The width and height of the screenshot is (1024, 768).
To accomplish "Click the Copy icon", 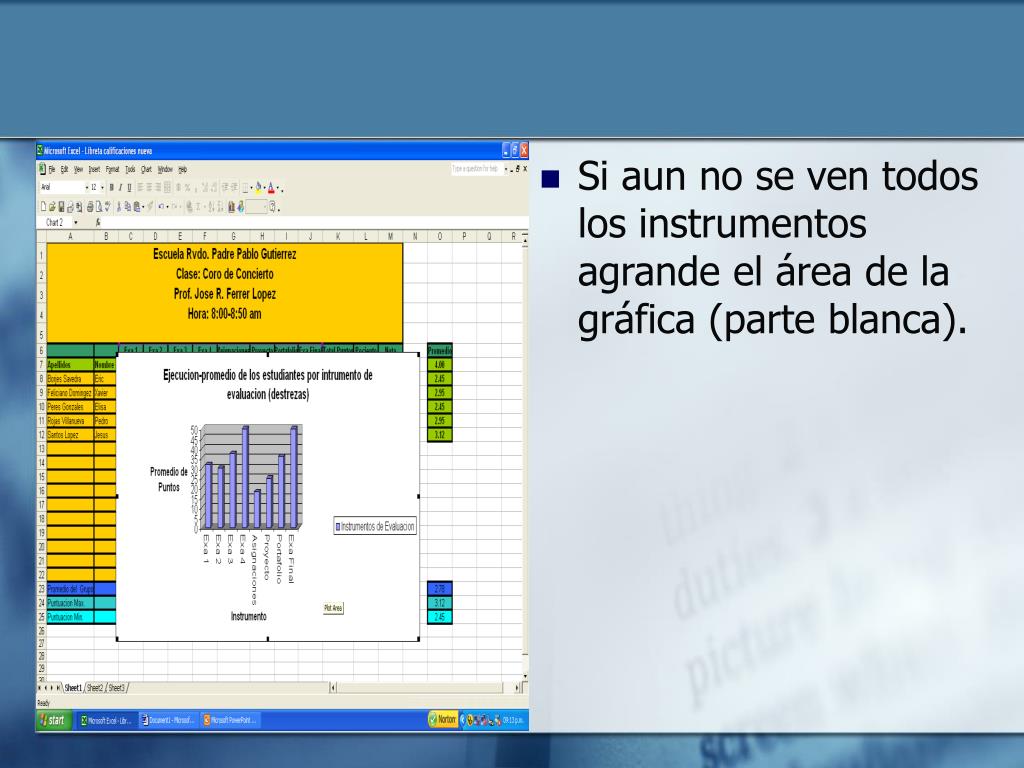I will pos(127,206).
